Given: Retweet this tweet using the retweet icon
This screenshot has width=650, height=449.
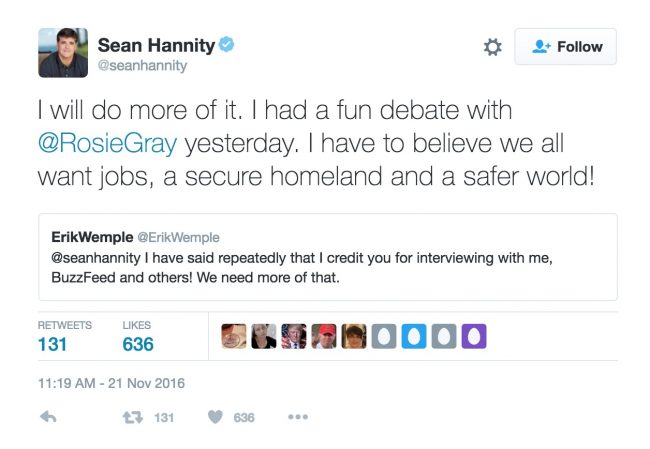Looking at the screenshot, I should (x=128, y=417).
